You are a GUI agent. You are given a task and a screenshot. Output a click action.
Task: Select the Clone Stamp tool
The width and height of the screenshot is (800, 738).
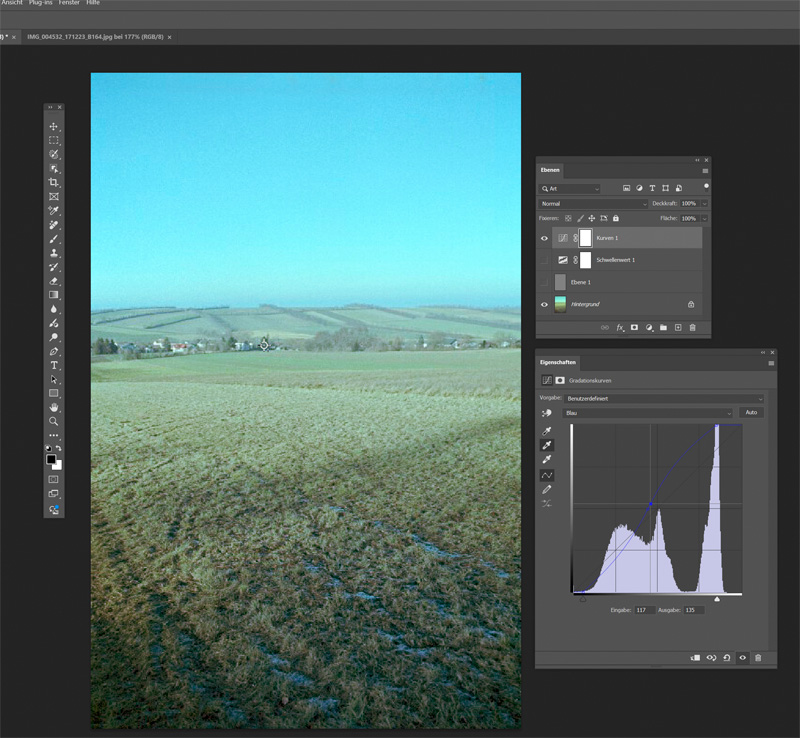54,253
